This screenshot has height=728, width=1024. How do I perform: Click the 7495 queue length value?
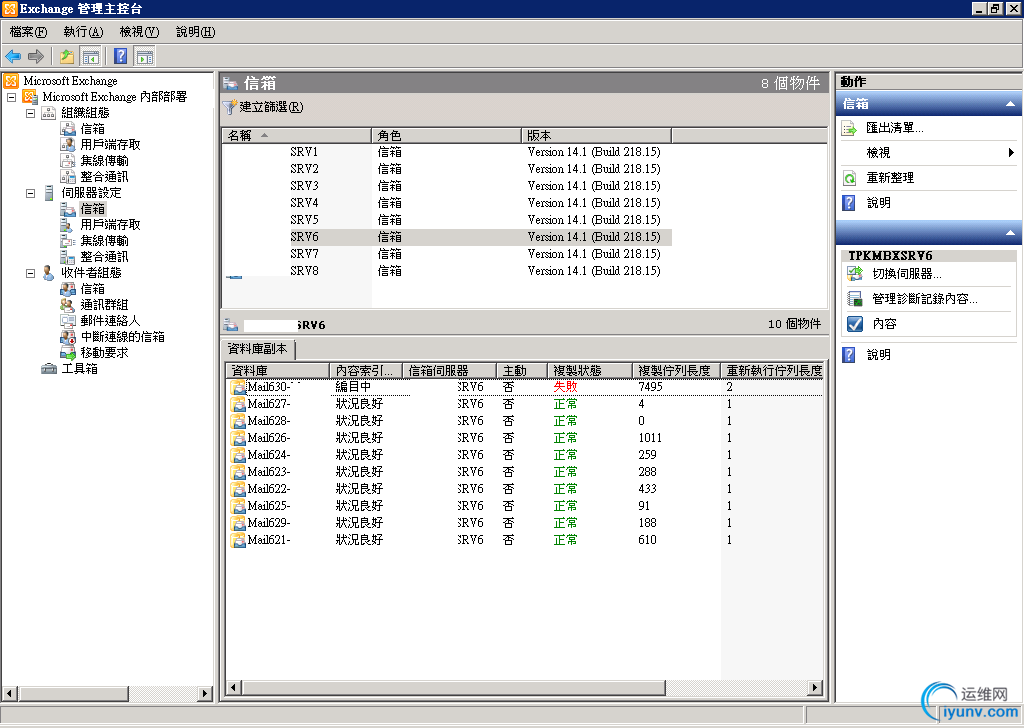click(x=650, y=387)
